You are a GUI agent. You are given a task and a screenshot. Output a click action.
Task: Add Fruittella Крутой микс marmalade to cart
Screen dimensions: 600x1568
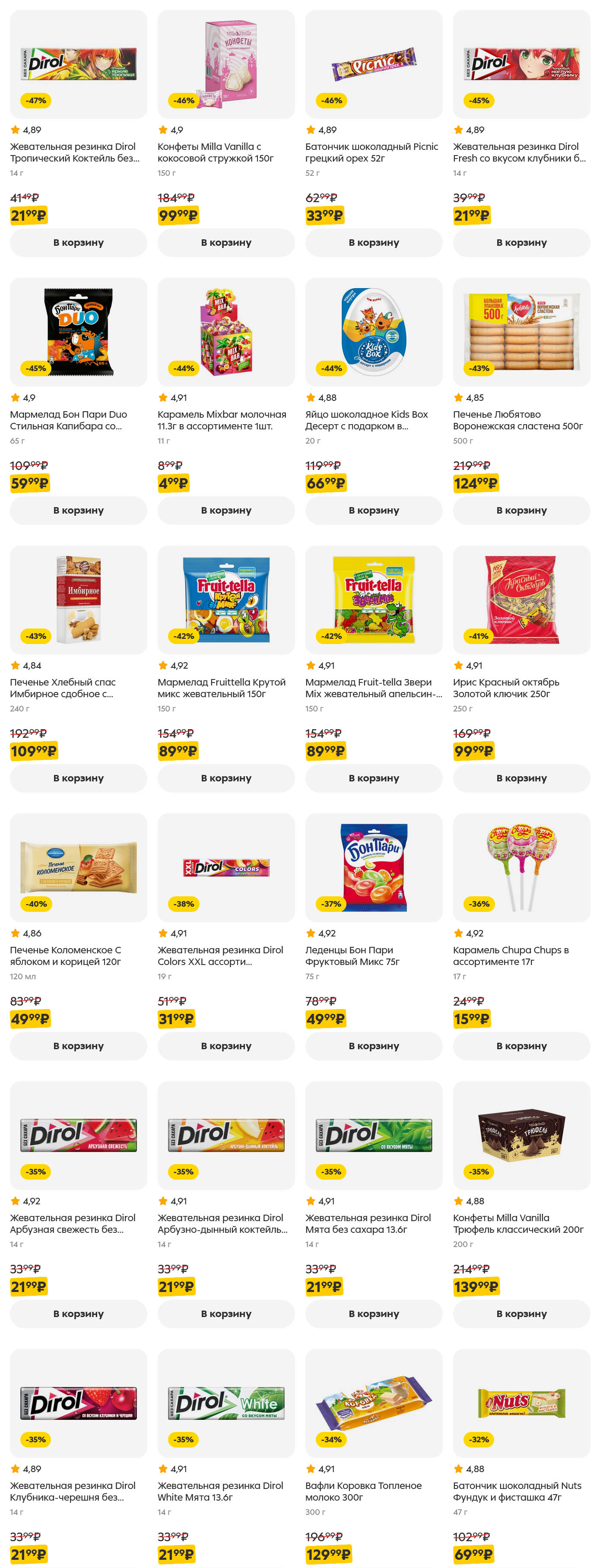click(226, 778)
